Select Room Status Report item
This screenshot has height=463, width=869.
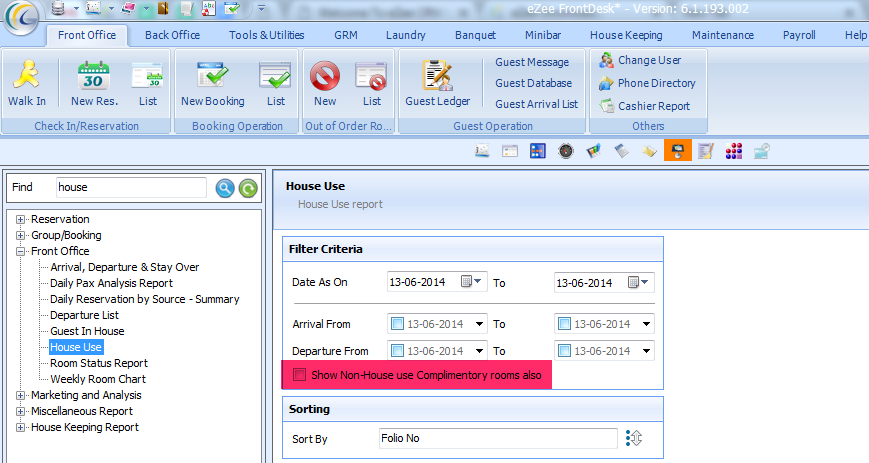coord(99,363)
